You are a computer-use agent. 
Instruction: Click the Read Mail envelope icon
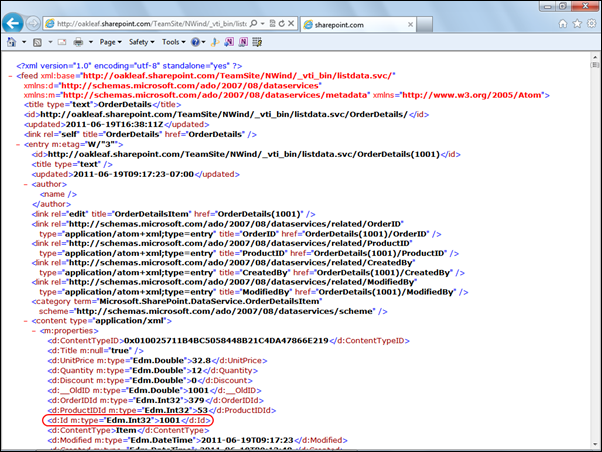62,42
